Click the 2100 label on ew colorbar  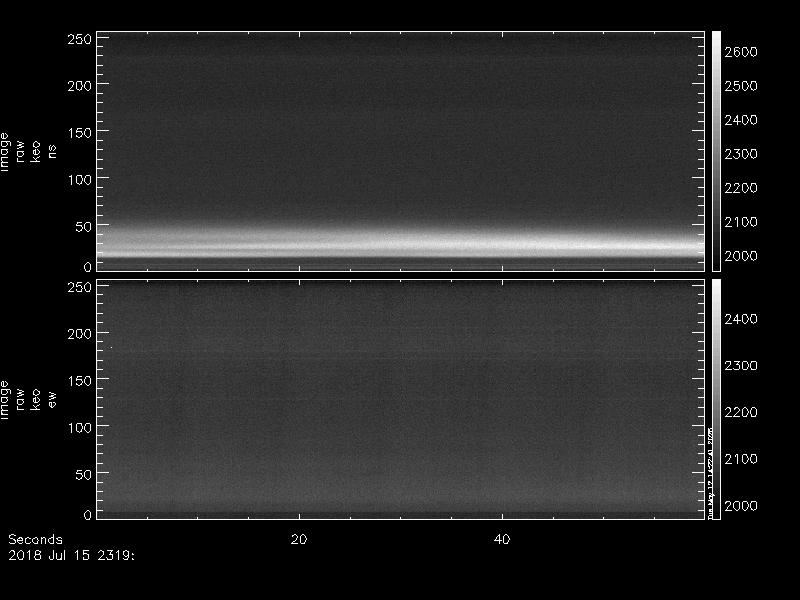pos(741,459)
